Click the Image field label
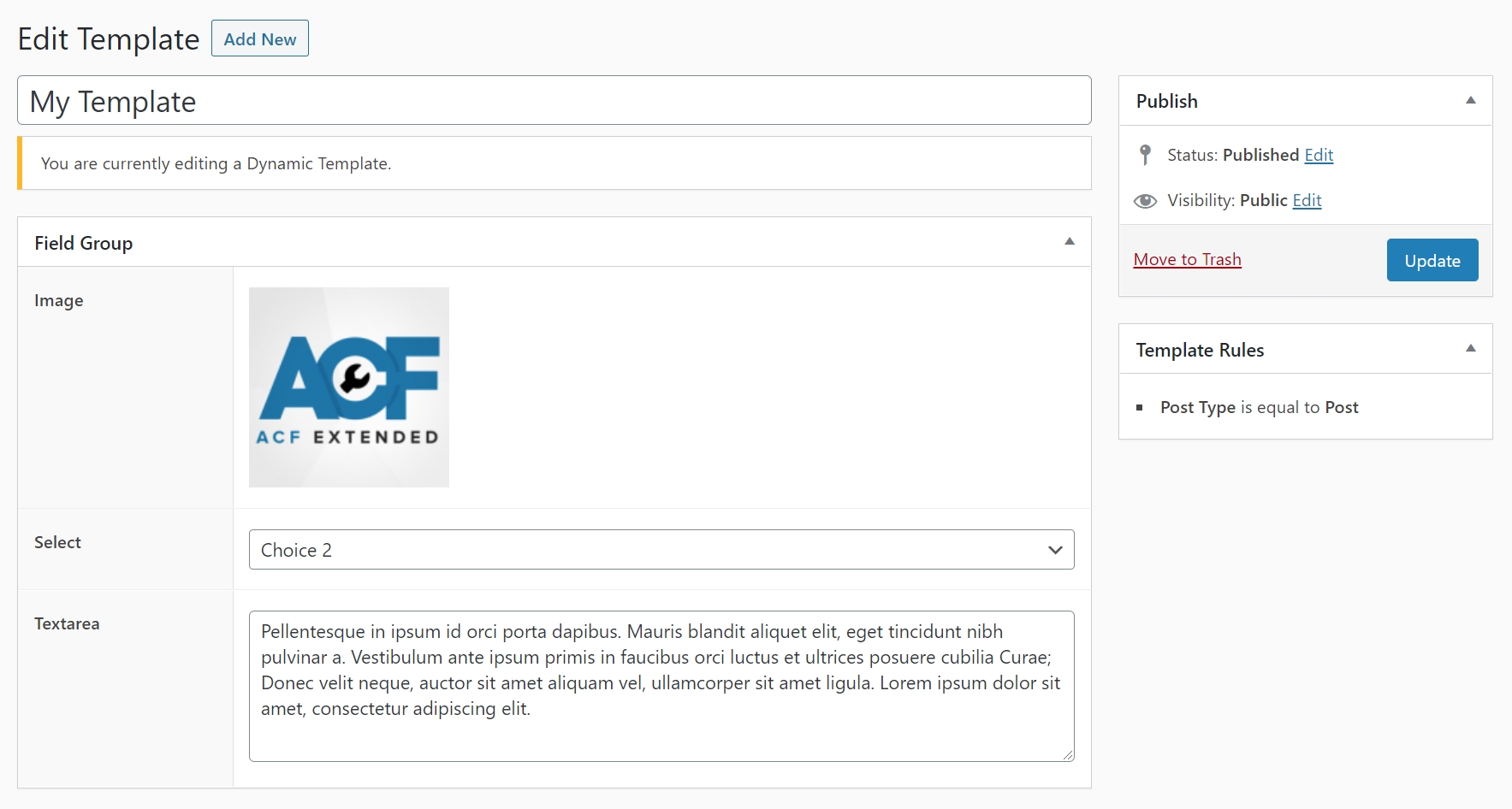 (x=59, y=300)
